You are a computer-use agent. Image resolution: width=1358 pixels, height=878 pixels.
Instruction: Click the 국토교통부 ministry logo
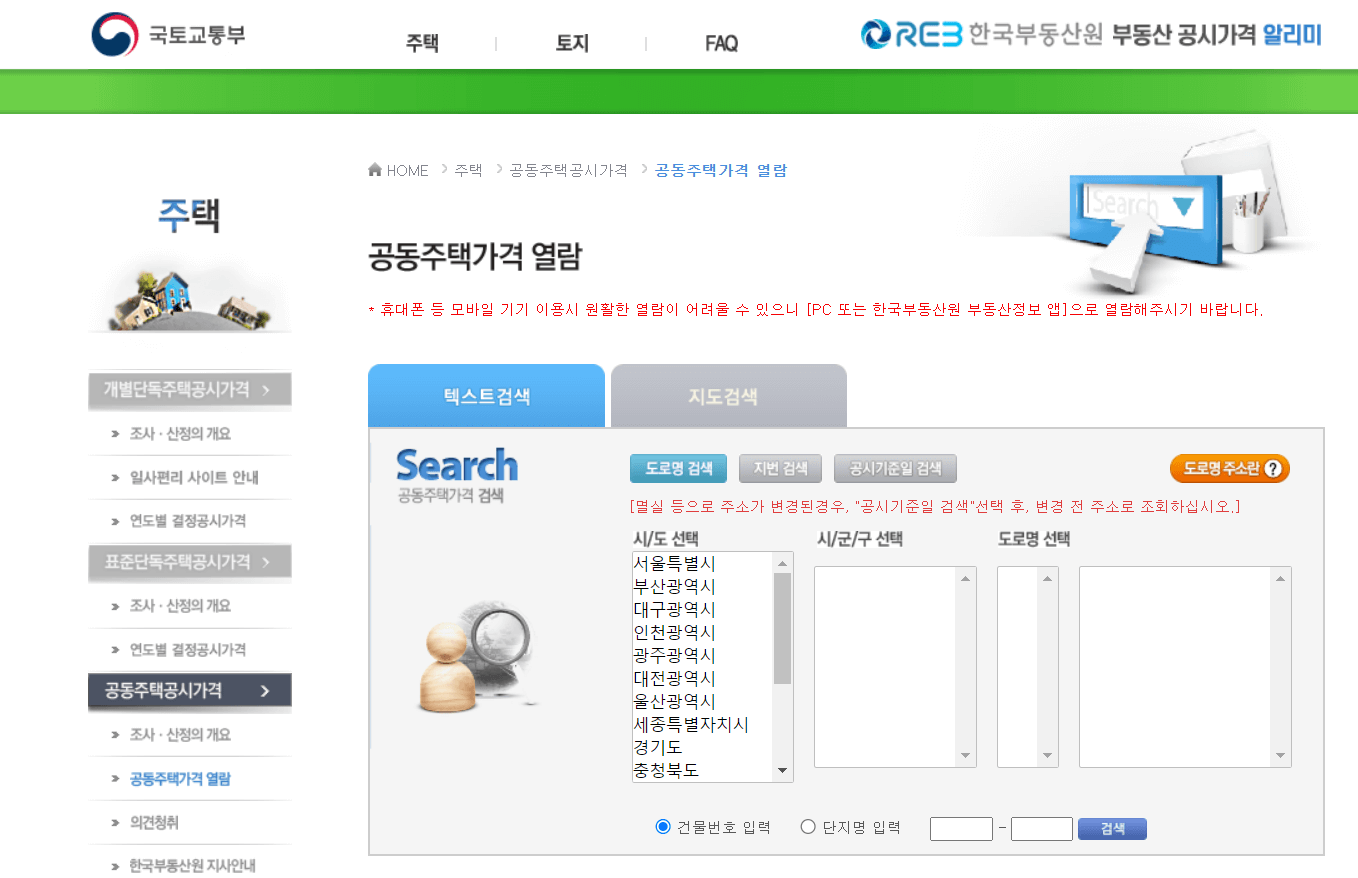tap(168, 33)
